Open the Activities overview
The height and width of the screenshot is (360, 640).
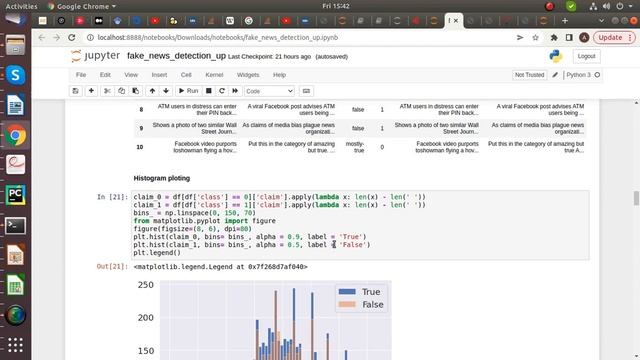[21, 6]
